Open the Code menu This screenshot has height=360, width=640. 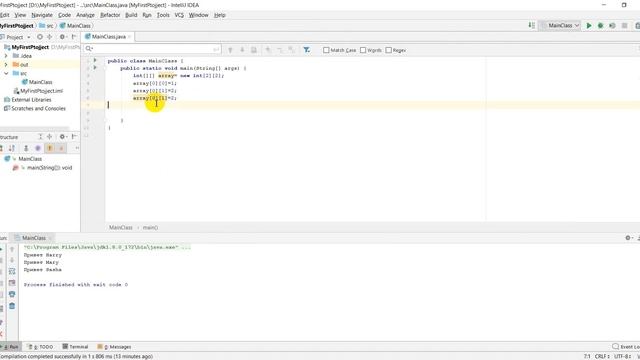64,15
